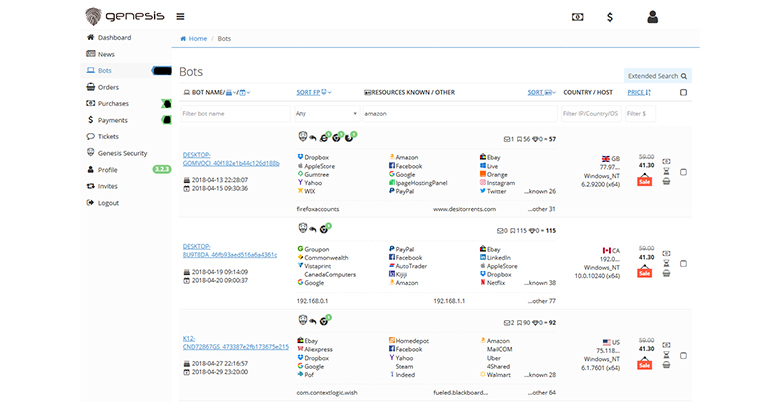
Task: Click the green 3.2.3 badge beside Profile
Action: [162, 169]
